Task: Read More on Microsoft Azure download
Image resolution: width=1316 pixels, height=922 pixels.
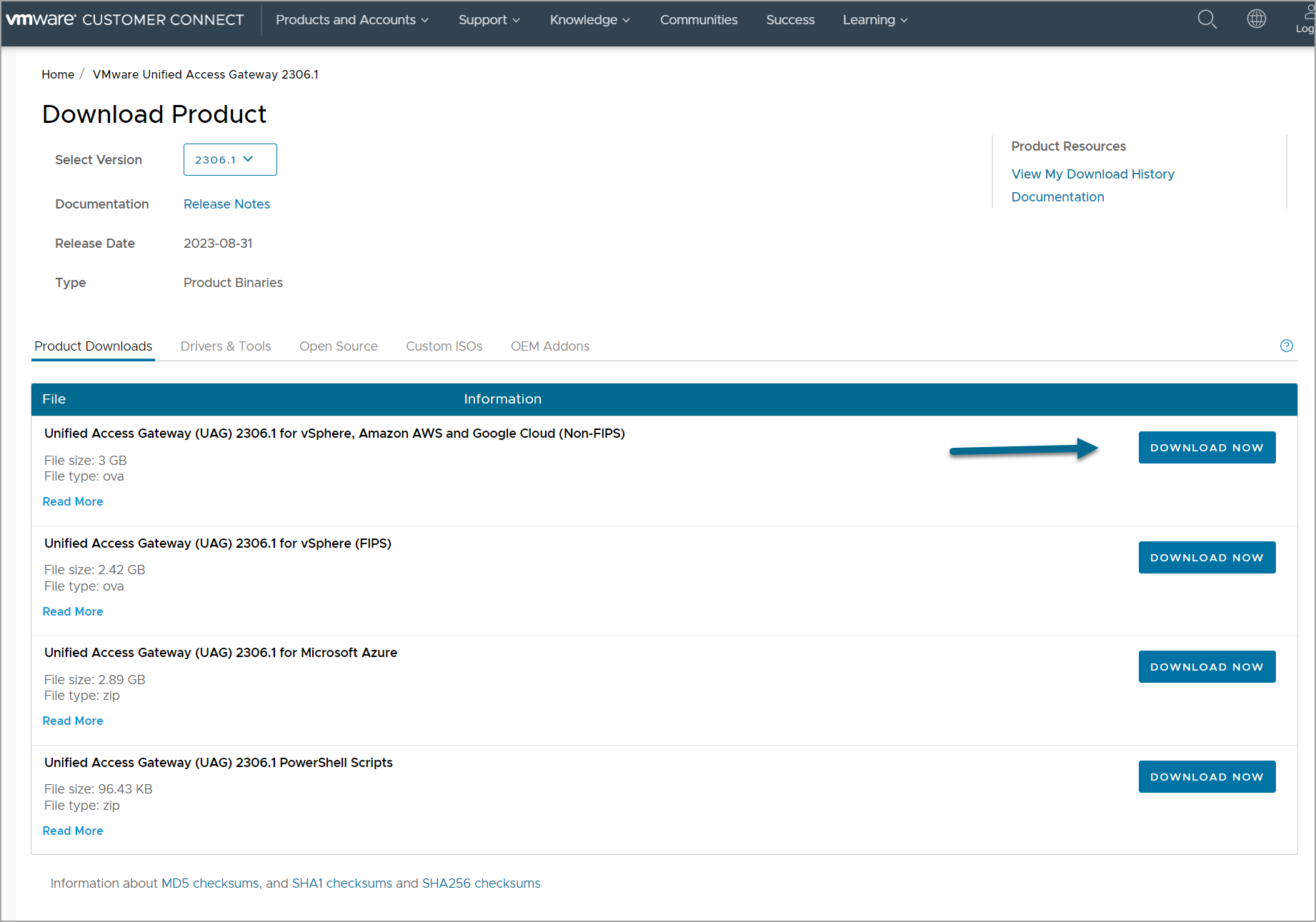Action: pyautogui.click(x=73, y=721)
